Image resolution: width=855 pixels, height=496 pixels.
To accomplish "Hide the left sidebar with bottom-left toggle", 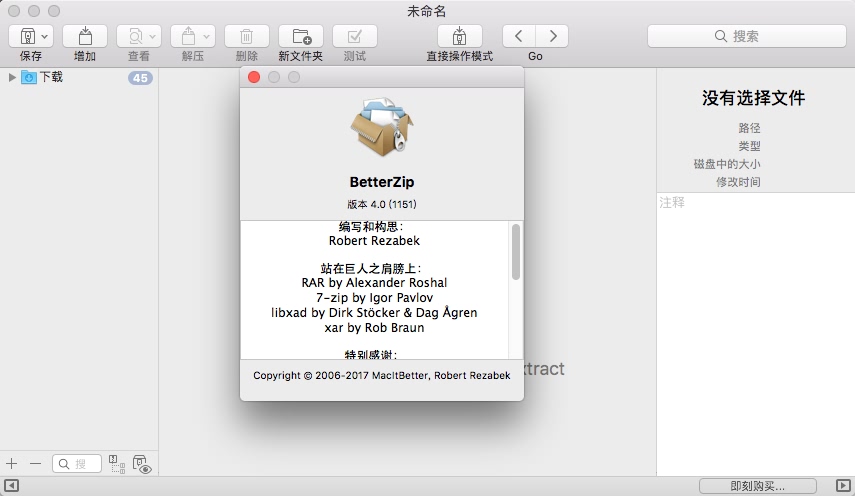I will click(11, 486).
